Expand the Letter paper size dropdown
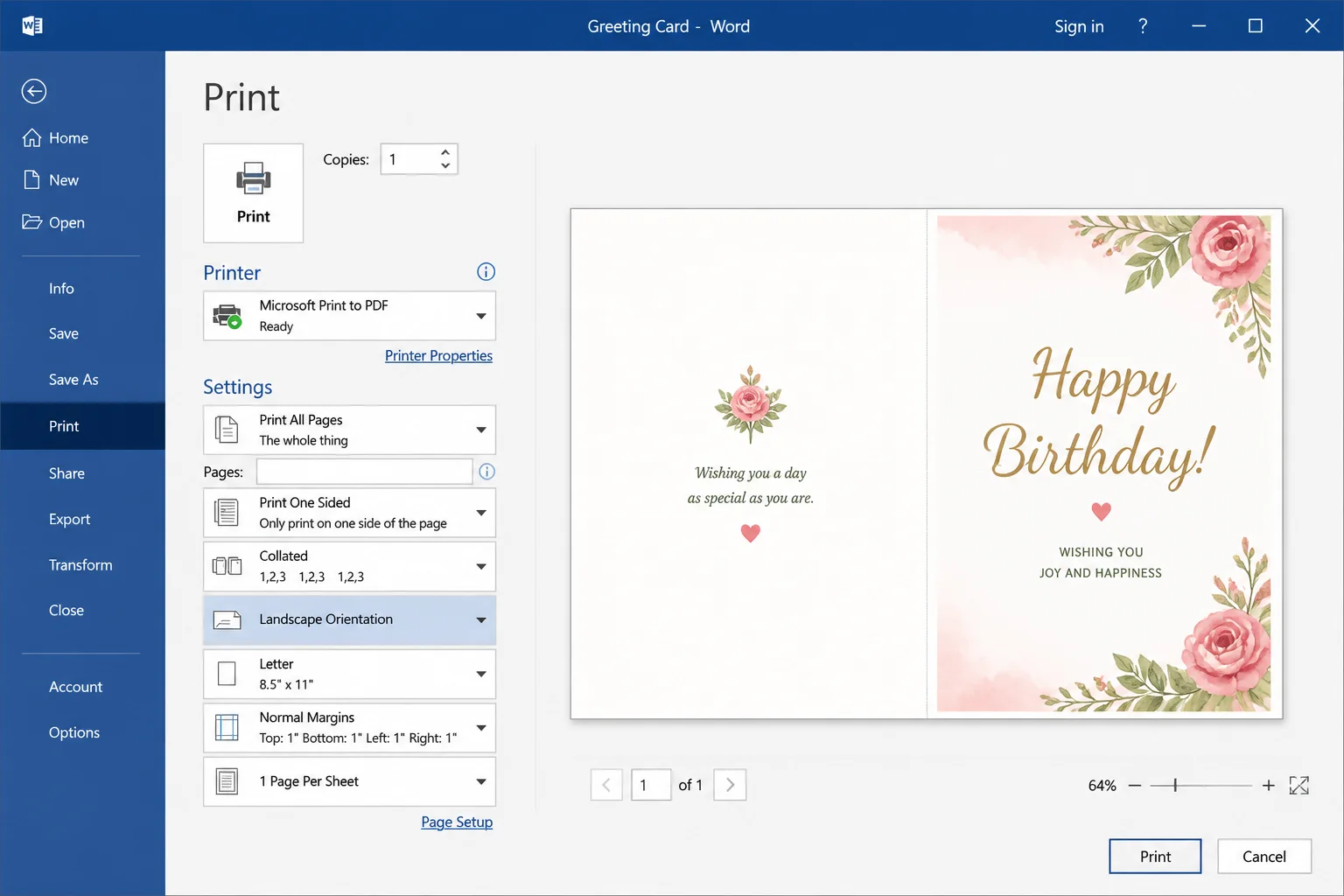Viewport: 1344px width, 896px height. coord(481,674)
